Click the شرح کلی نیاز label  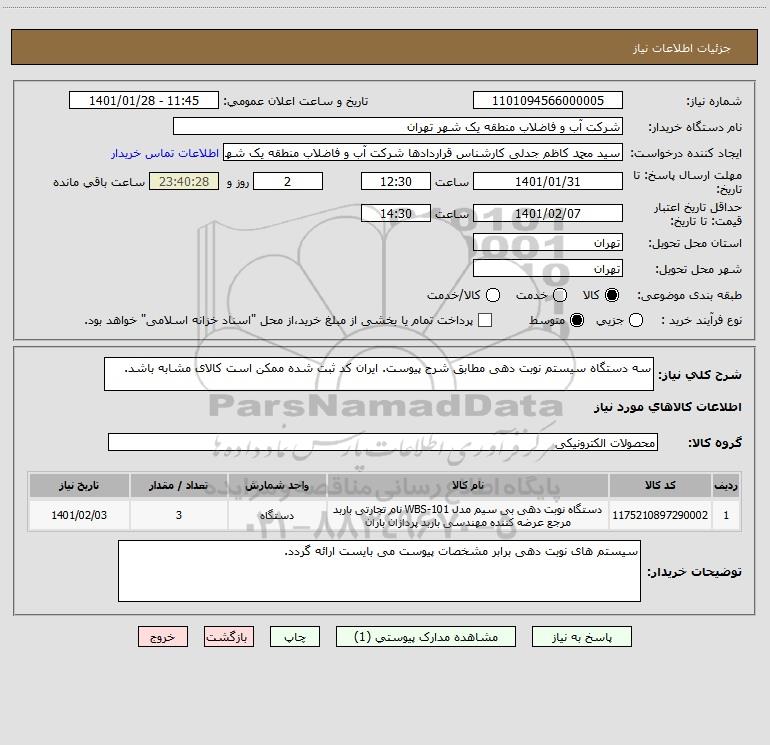click(700, 375)
